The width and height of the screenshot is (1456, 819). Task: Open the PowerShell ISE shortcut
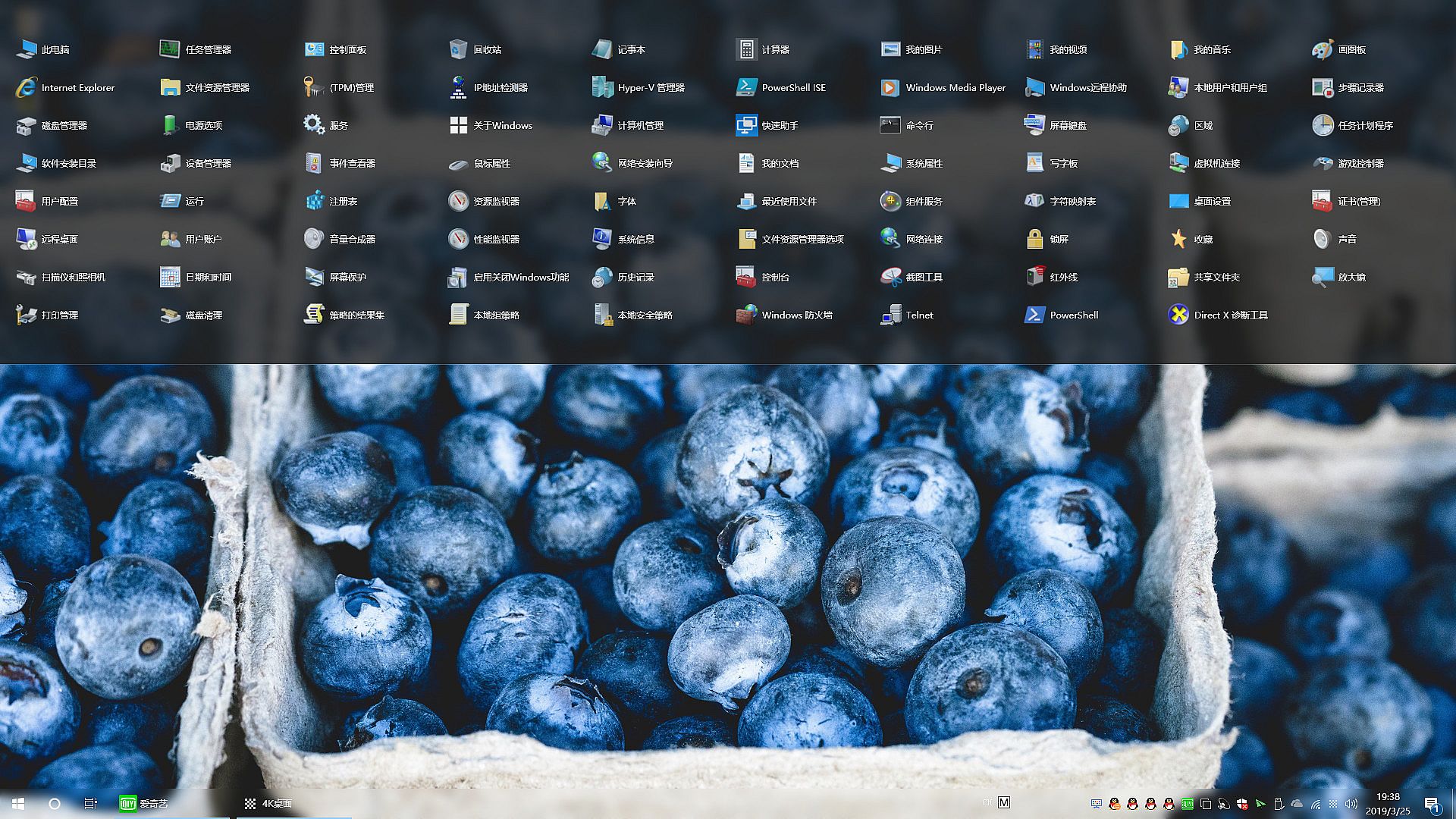(x=746, y=87)
